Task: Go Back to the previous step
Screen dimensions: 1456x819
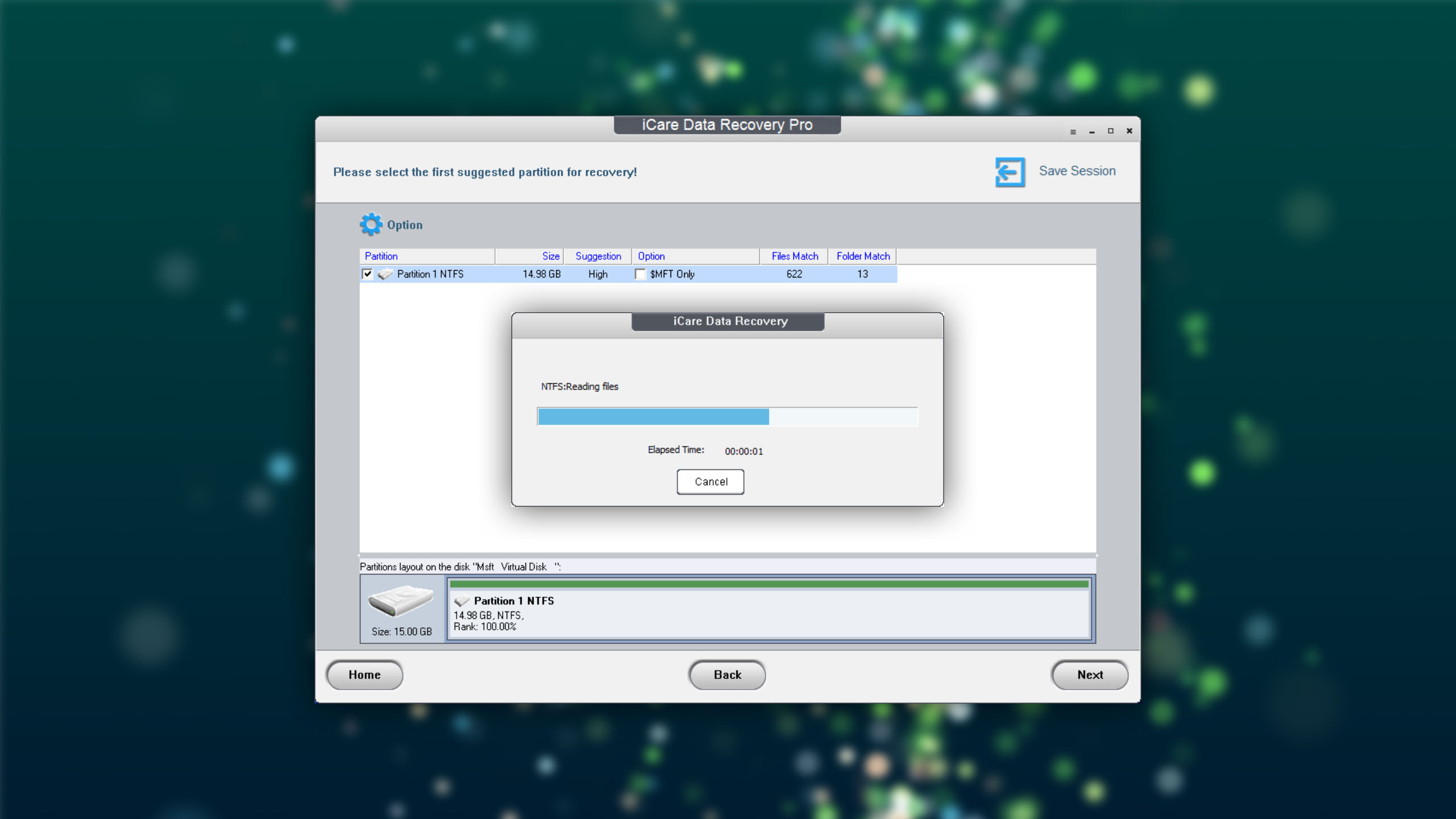Action: [x=727, y=675]
